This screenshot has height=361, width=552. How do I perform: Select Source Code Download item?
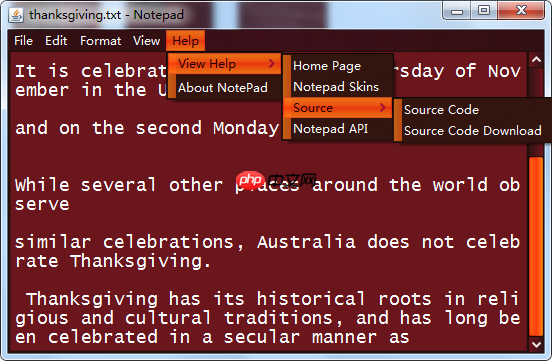pos(473,131)
